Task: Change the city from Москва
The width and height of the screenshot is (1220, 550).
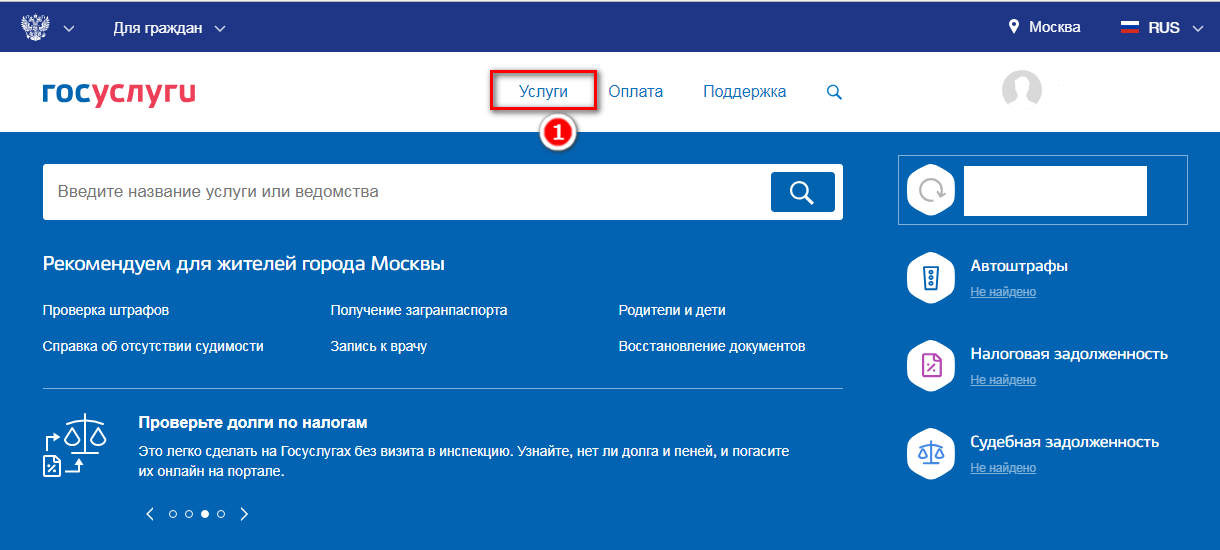Action: tap(1054, 27)
